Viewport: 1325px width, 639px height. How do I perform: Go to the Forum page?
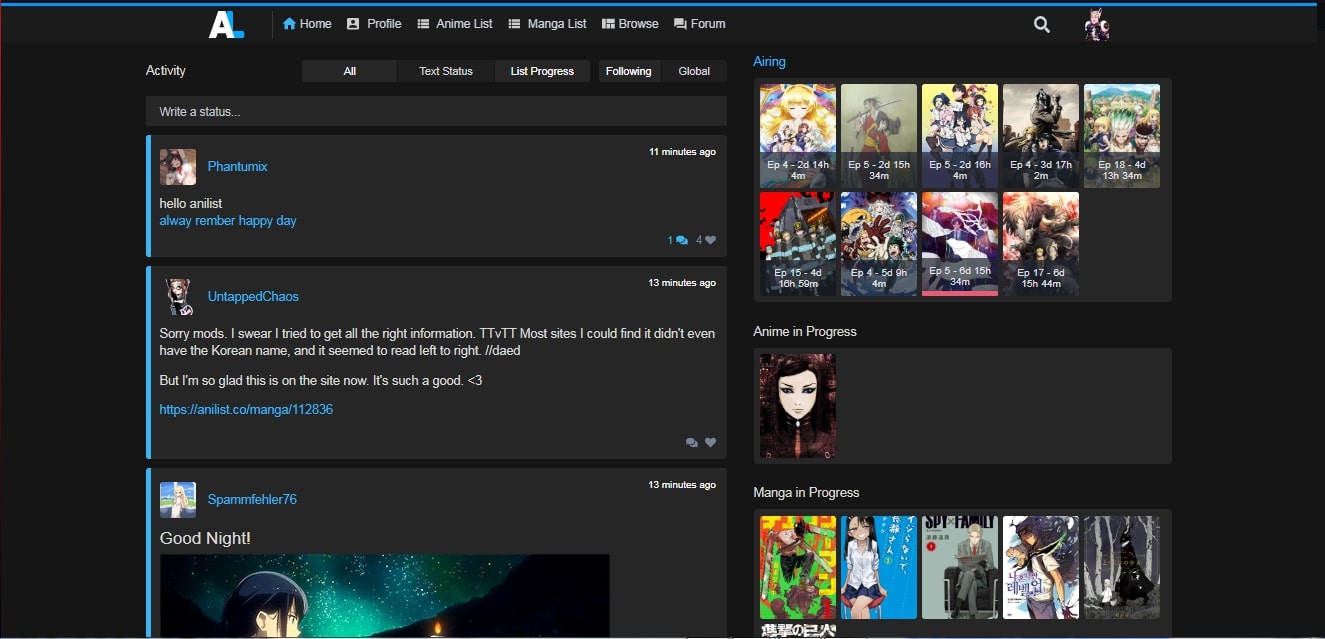coord(699,24)
